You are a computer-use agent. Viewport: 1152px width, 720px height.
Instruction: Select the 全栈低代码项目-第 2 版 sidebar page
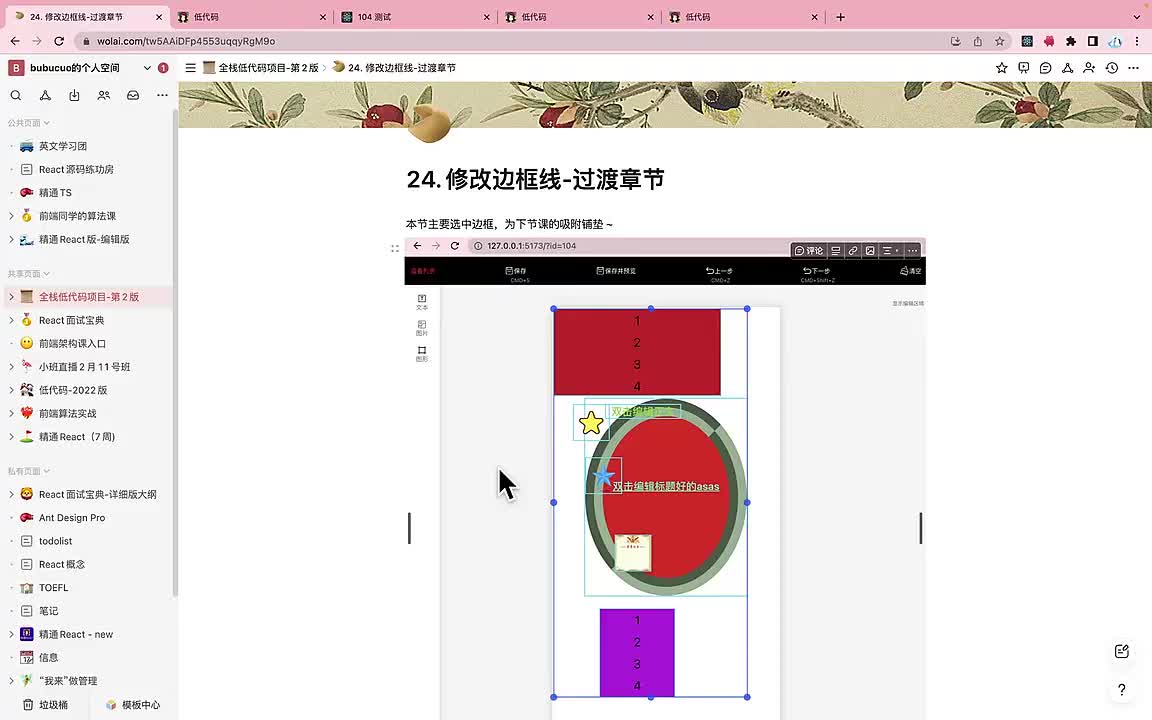pos(88,297)
